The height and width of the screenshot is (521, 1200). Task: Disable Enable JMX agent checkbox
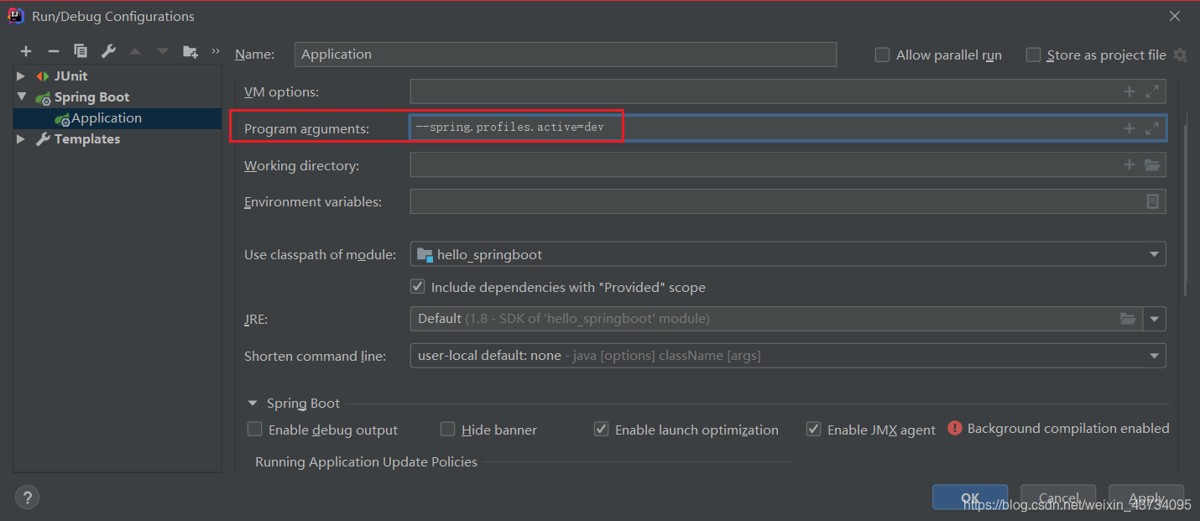814,429
